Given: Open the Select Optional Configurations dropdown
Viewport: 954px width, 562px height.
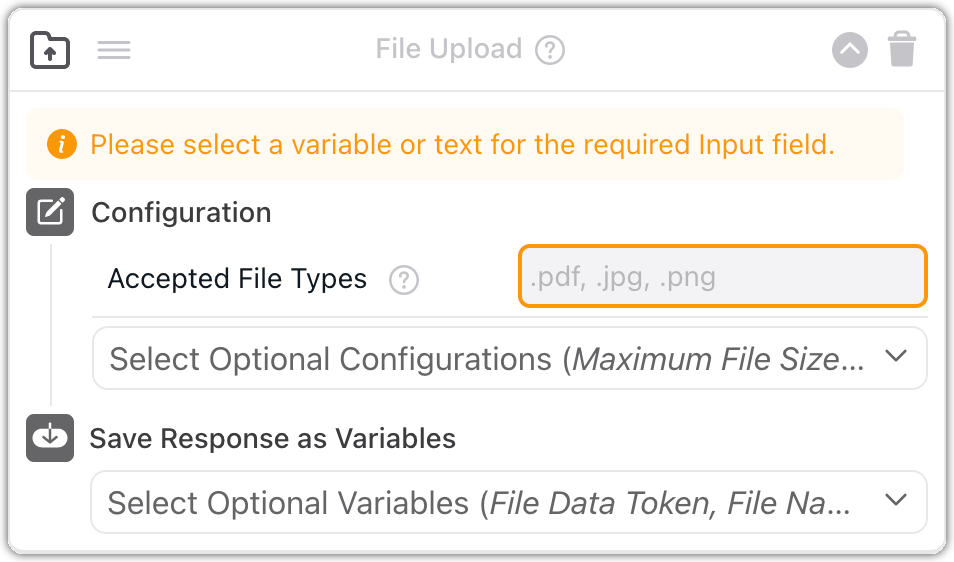Looking at the screenshot, I should (488, 358).
